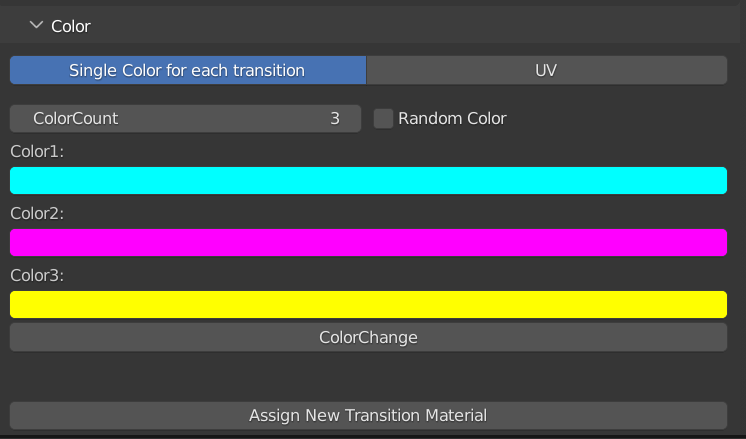This screenshot has height=439, width=746.
Task: Click Assign New Transition Material button
Action: [368, 415]
